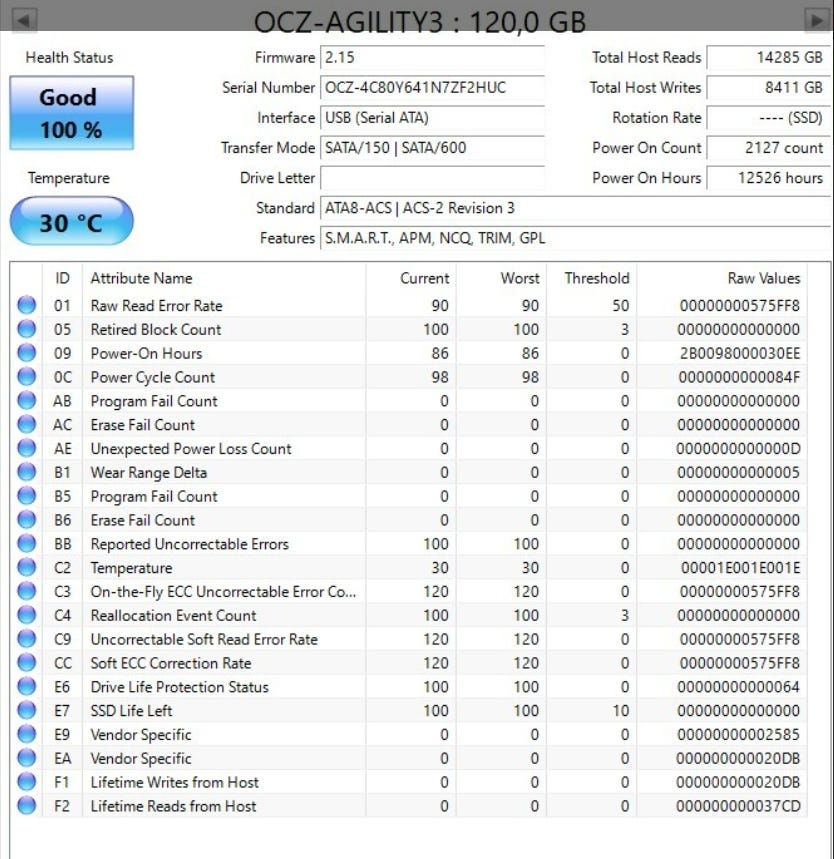Image resolution: width=834 pixels, height=859 pixels.
Task: Click the ID column header
Action: coord(62,278)
